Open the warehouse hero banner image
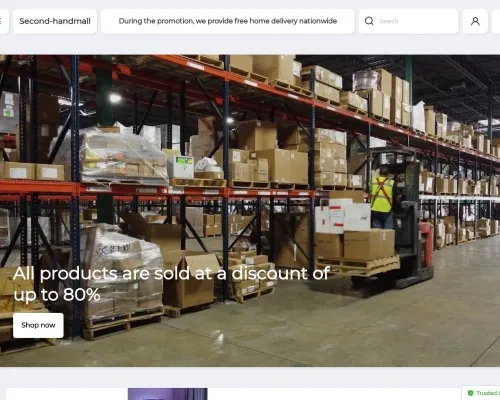 (x=250, y=211)
